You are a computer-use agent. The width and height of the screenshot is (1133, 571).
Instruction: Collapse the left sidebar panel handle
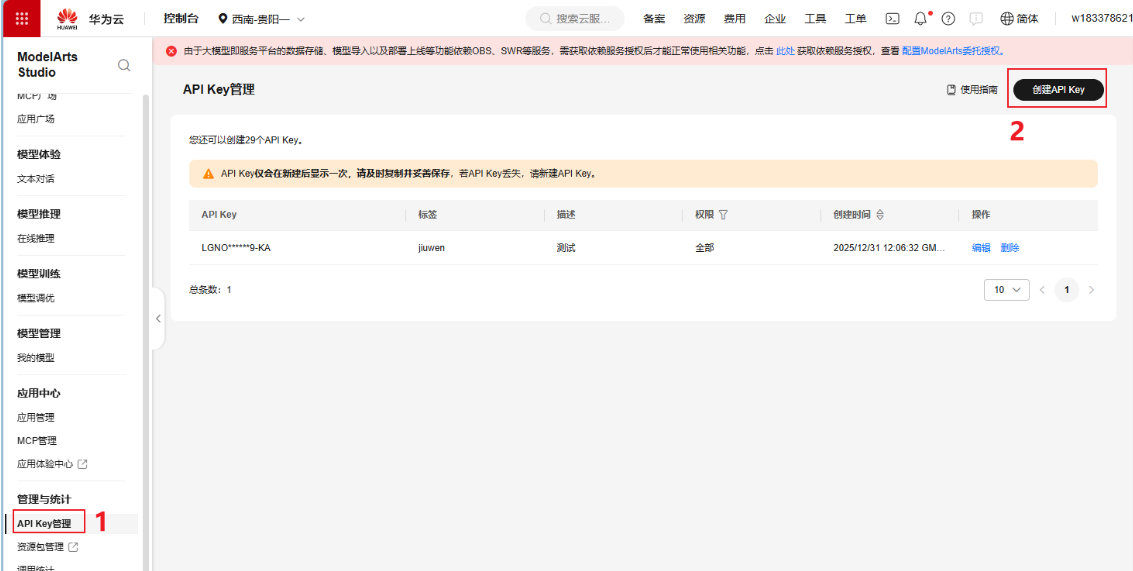pyautogui.click(x=158, y=318)
